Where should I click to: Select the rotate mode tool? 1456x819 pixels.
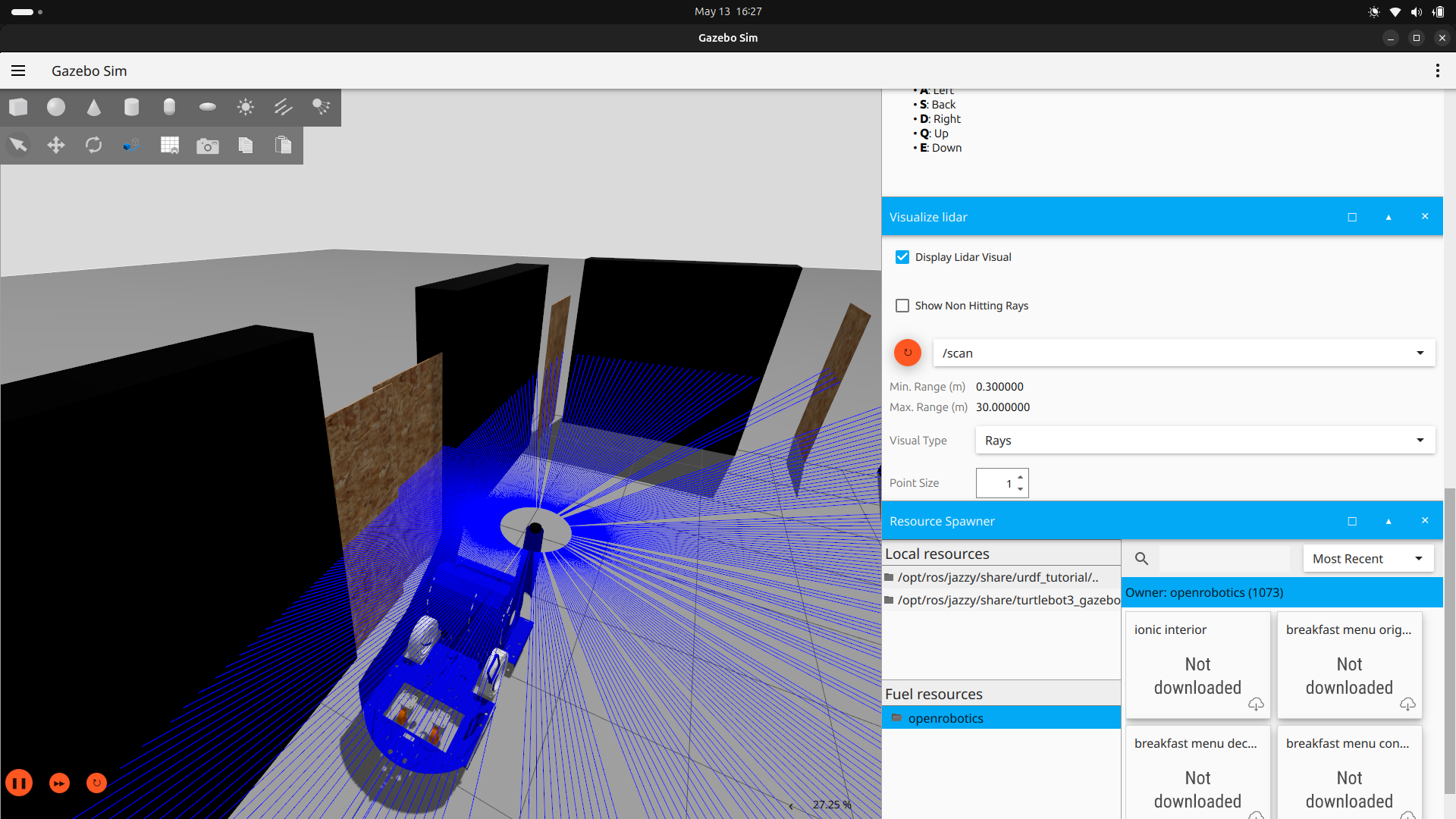pyautogui.click(x=94, y=145)
